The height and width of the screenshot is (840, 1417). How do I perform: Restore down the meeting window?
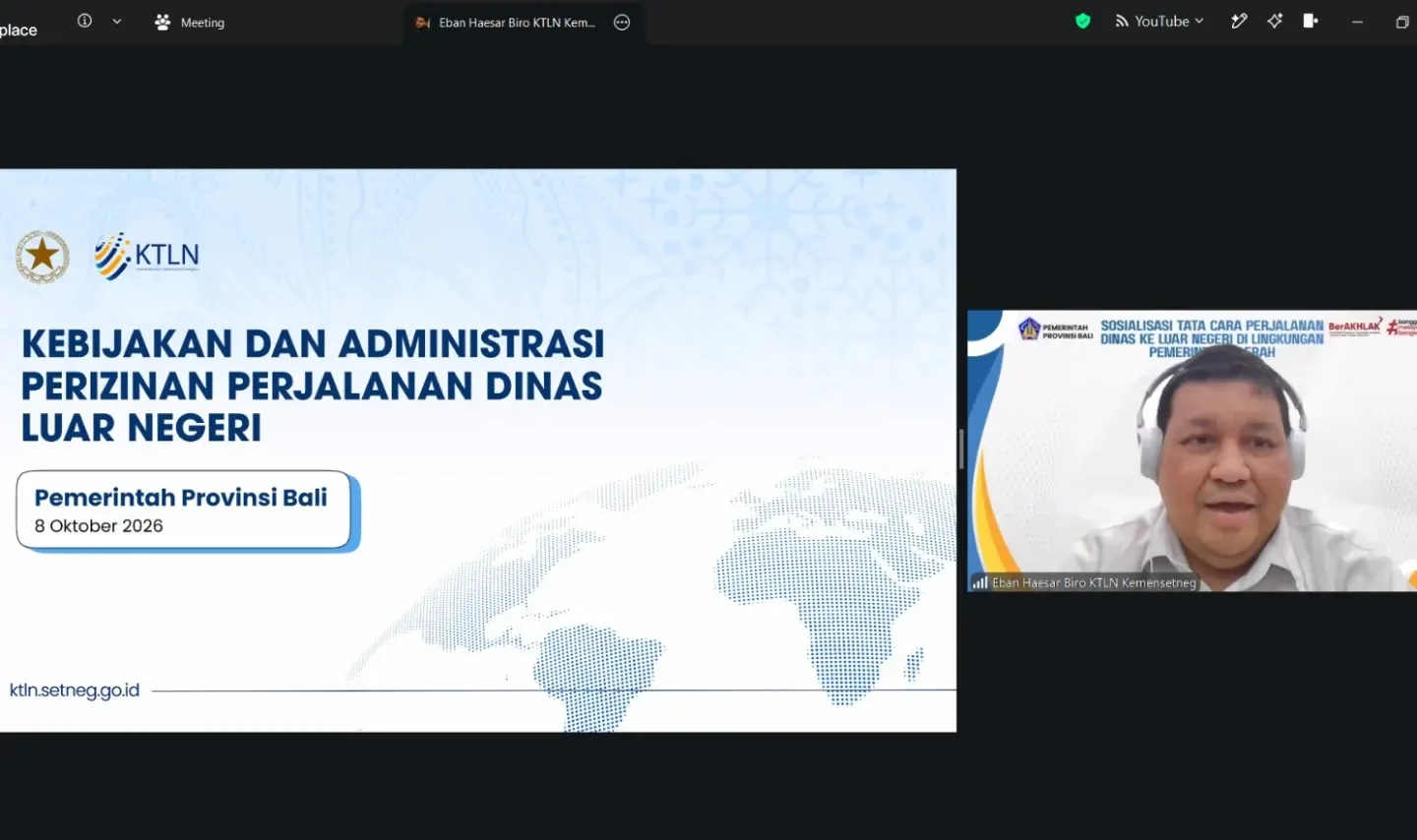(x=1402, y=22)
